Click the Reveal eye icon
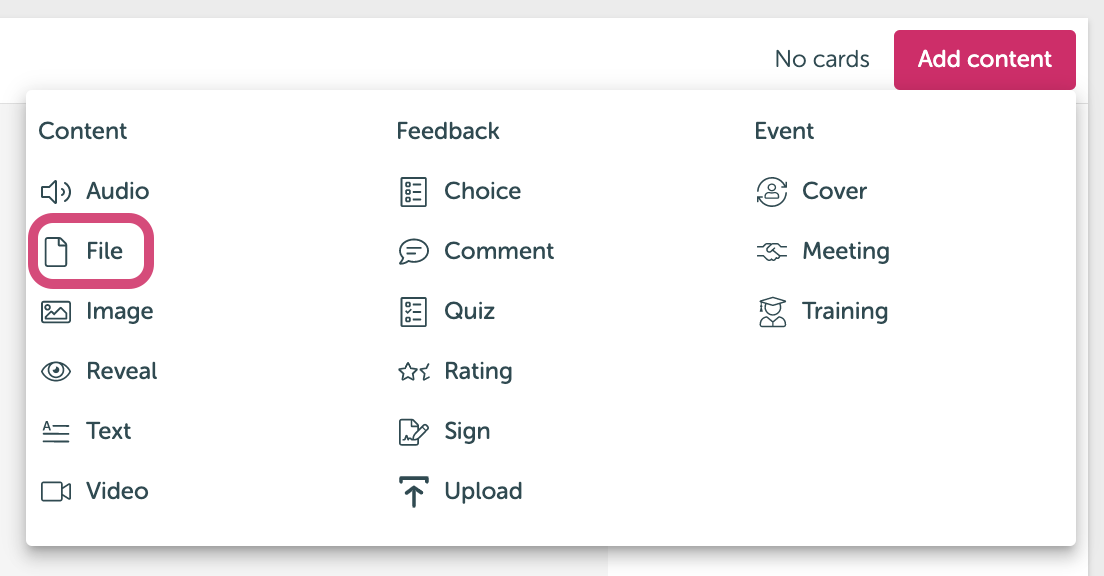Viewport: 1104px width, 576px height. pos(56,371)
